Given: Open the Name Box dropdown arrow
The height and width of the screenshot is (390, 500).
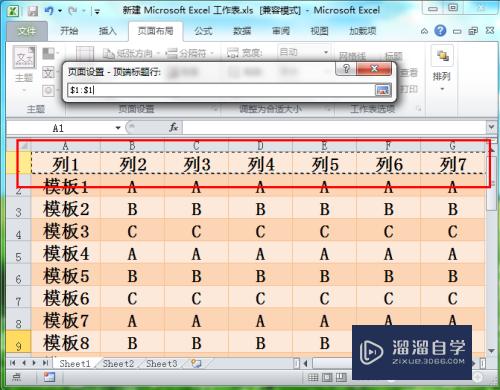Looking at the screenshot, I should click(x=118, y=128).
